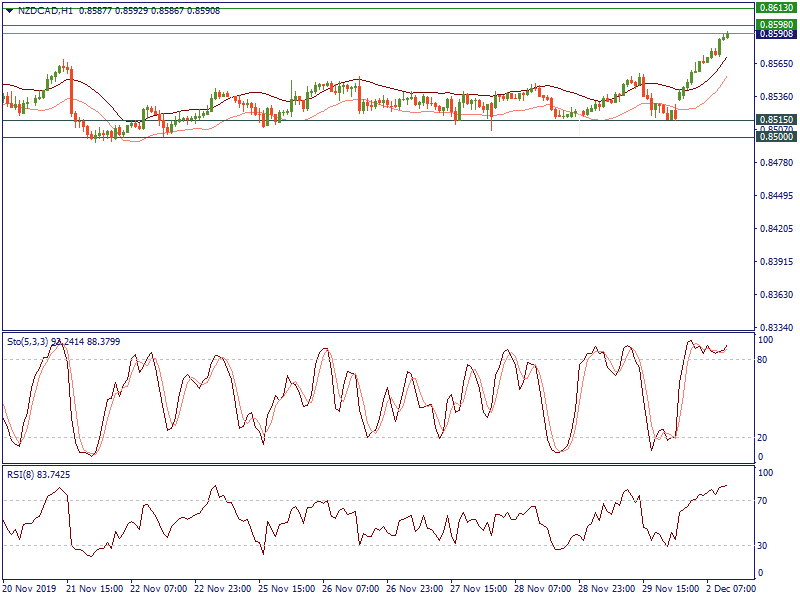Click the 0.85650 price axis label

click(x=775, y=64)
